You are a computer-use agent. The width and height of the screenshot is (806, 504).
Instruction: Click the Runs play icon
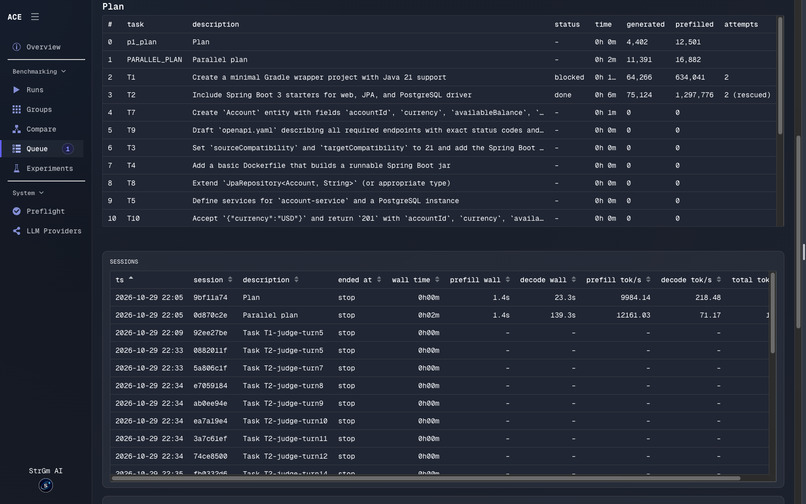click(x=16, y=89)
